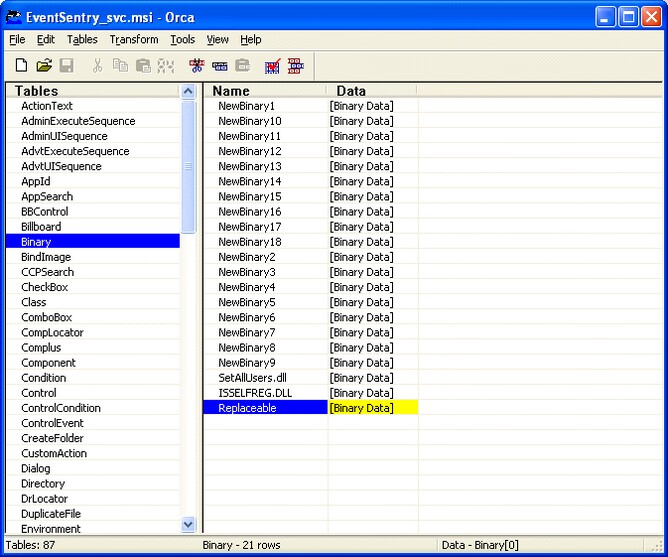Click the New file toolbar icon
668x557 pixels.
tap(21, 66)
